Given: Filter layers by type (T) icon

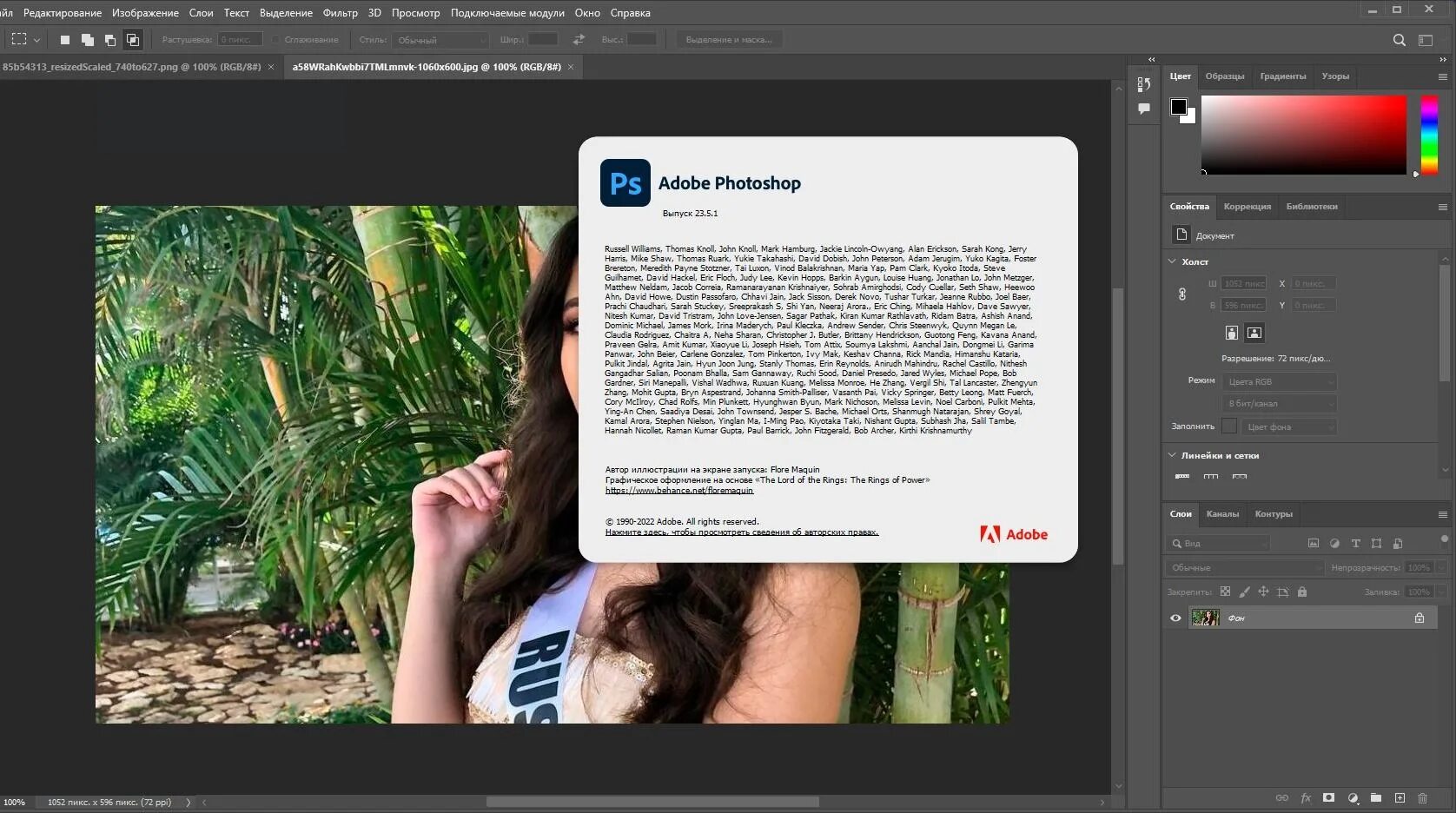Looking at the screenshot, I should click(x=1355, y=544).
